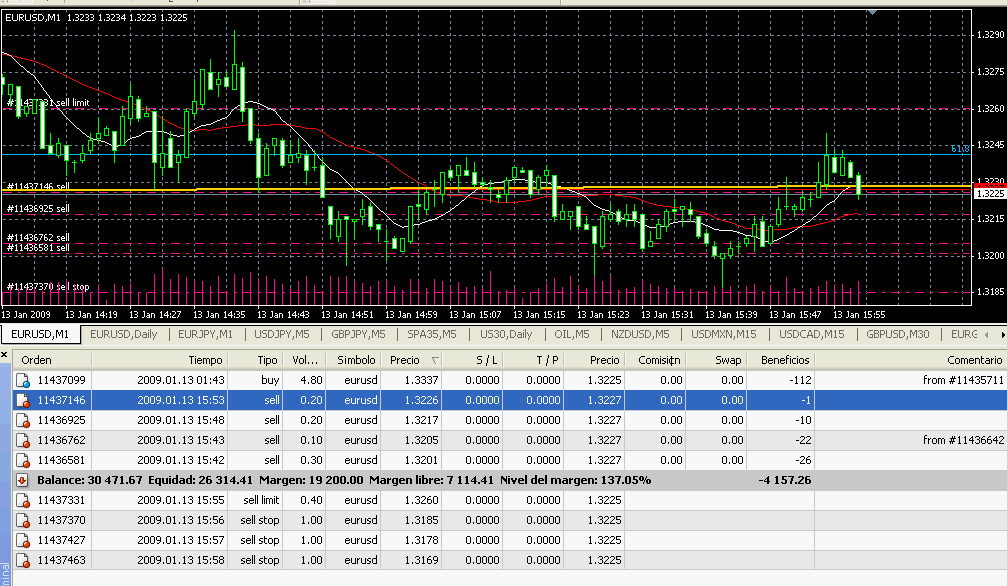
Task: Sort the table by Beneficios column
Action: click(784, 360)
